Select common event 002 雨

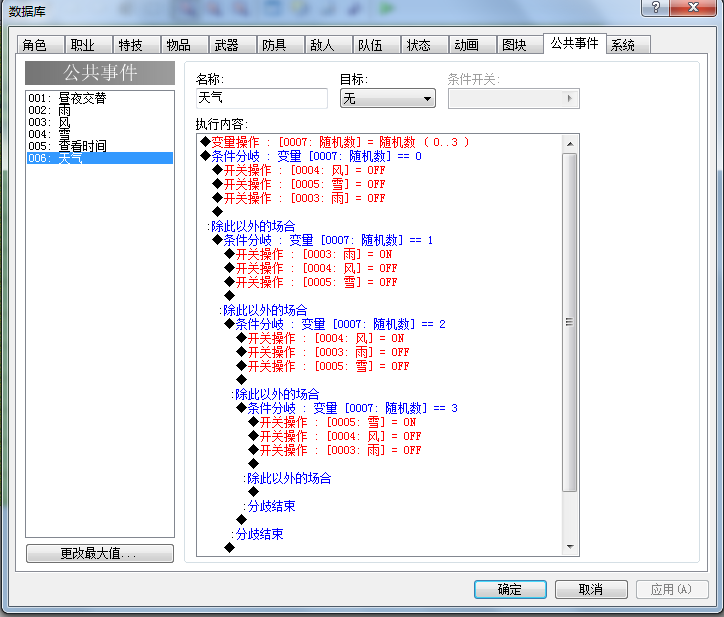[100, 110]
